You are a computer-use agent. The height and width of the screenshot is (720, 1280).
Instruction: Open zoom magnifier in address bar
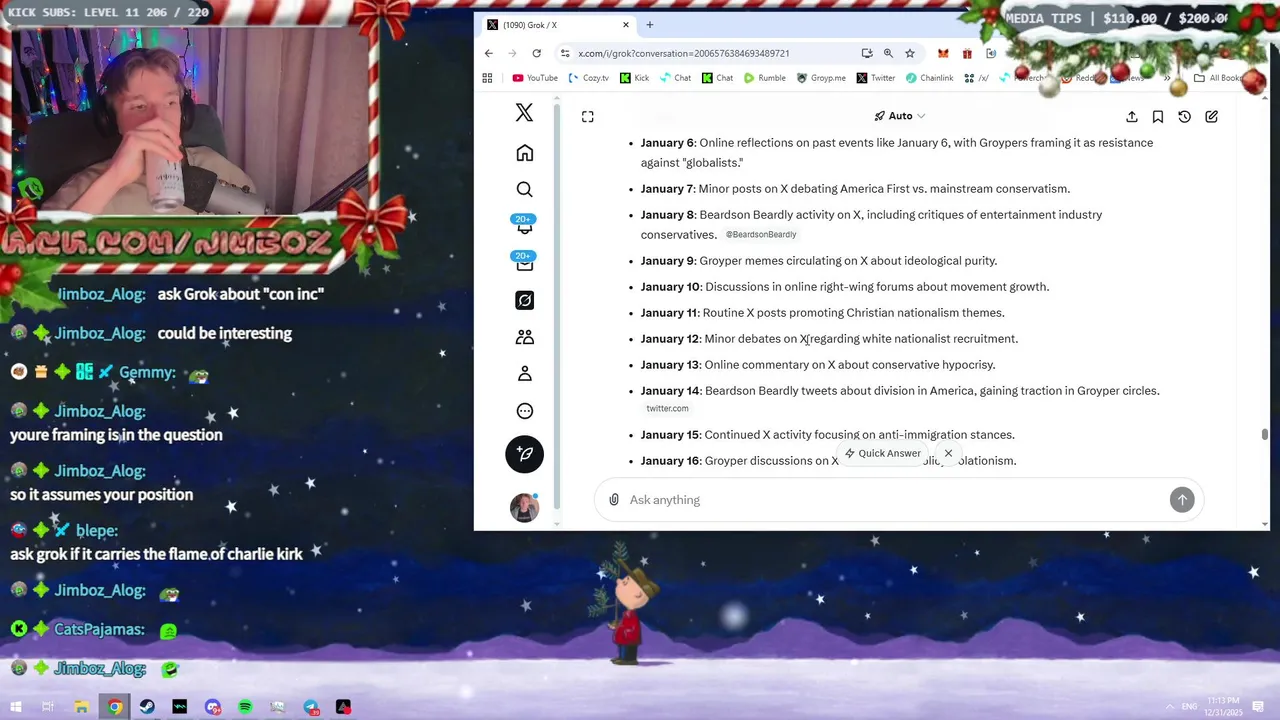887,53
